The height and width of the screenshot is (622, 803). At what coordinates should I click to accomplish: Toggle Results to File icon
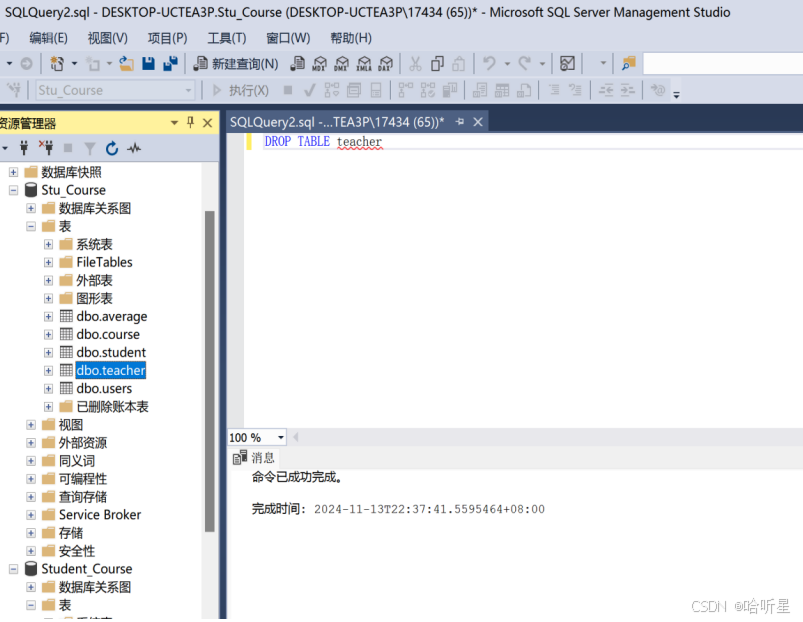pos(524,91)
